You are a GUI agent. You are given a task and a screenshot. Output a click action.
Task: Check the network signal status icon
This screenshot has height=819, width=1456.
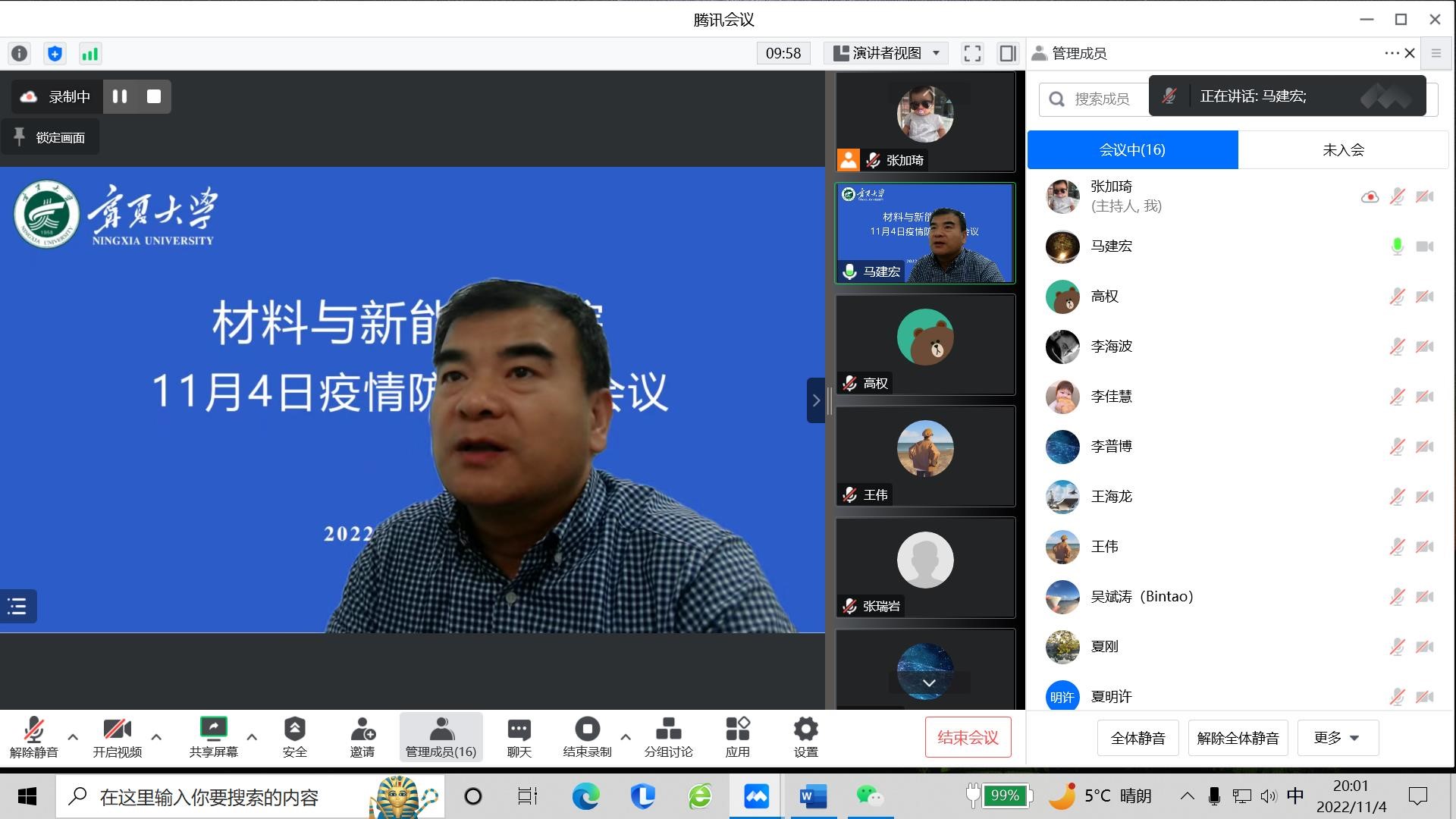(89, 54)
